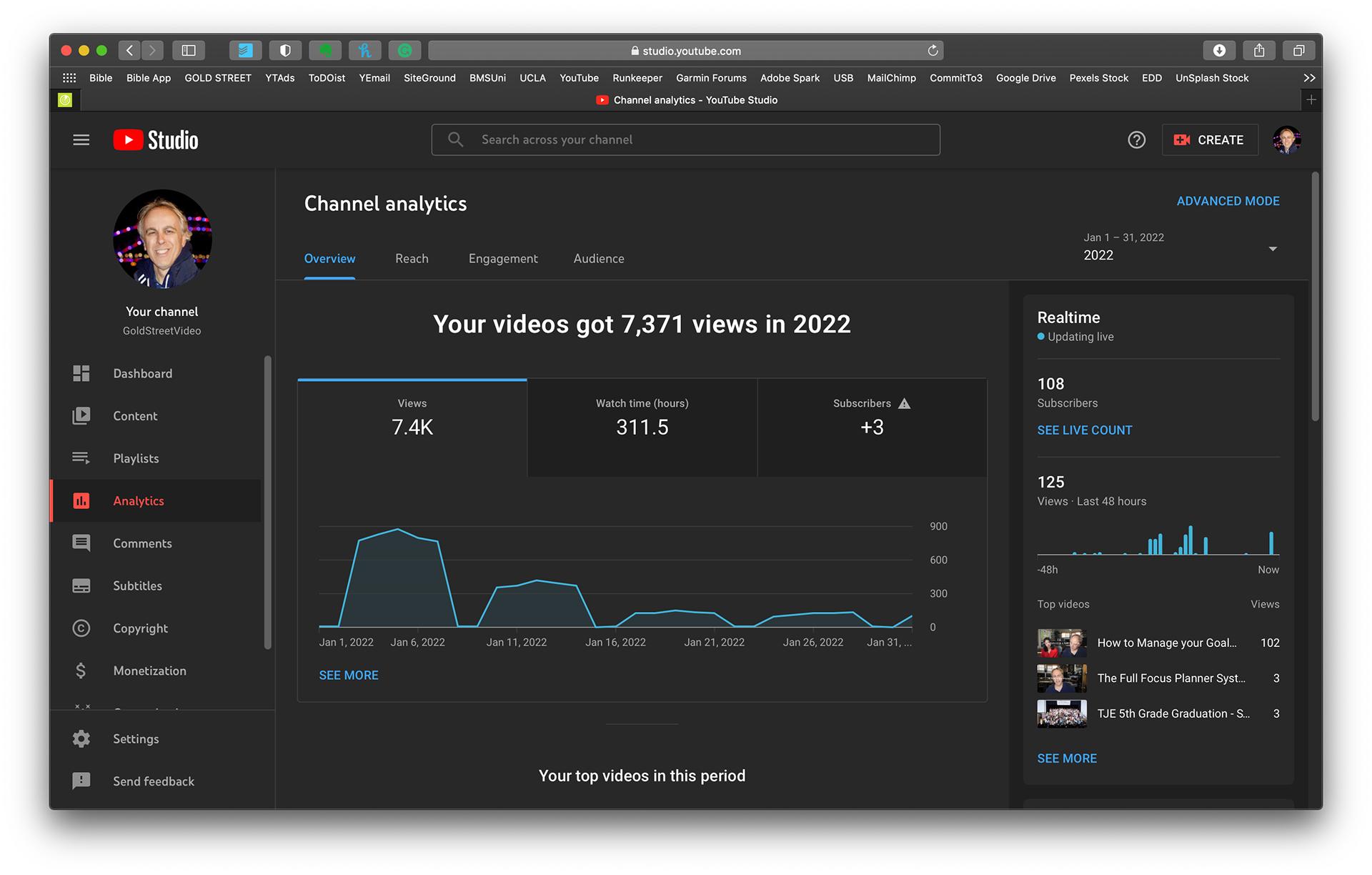Click ADVANCED MODE link

pos(1228,202)
